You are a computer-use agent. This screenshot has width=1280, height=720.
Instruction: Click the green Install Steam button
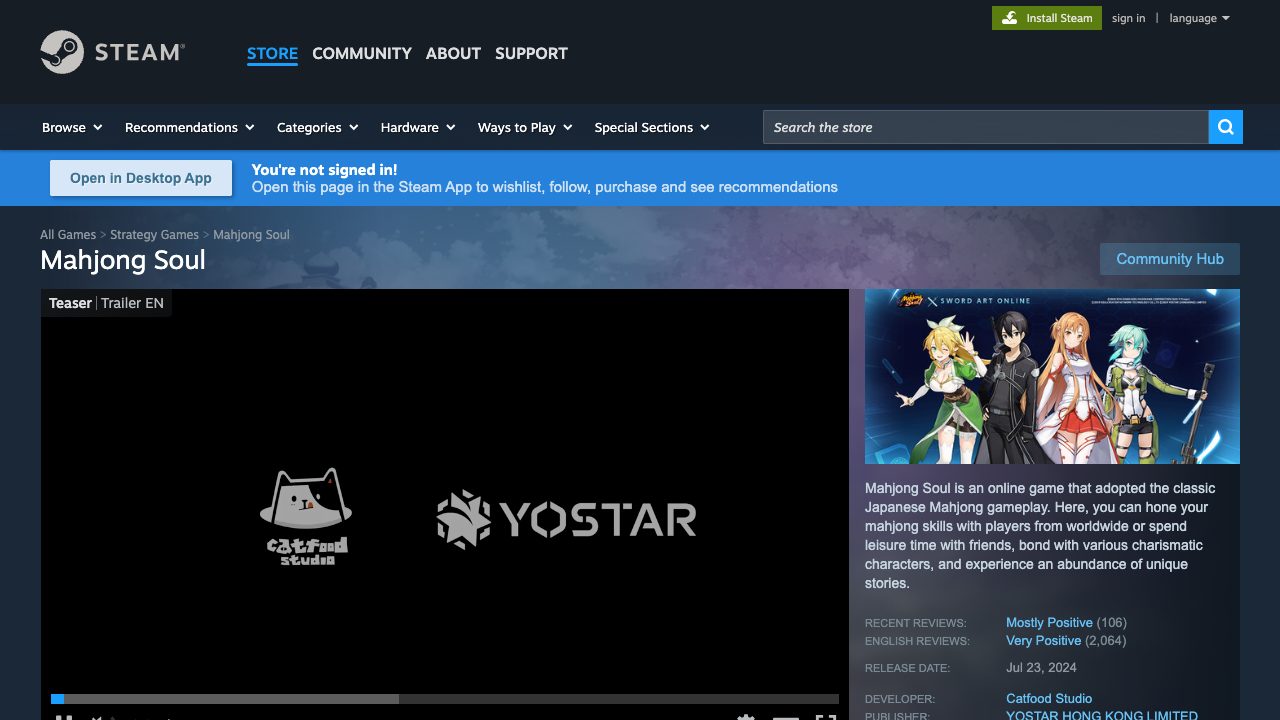pyautogui.click(x=1047, y=18)
